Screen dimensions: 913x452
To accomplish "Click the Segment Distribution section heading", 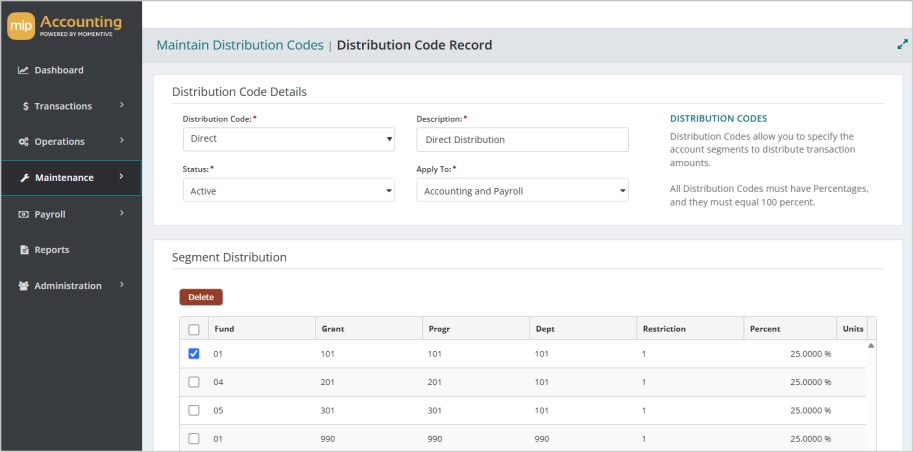I will [x=229, y=257].
